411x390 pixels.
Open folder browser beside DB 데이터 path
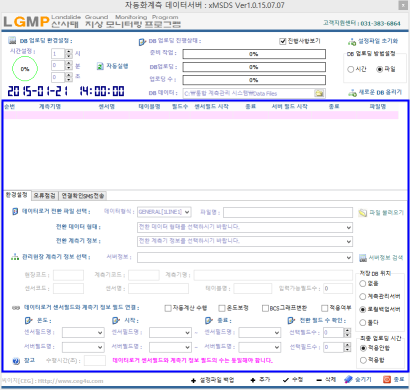point(319,93)
